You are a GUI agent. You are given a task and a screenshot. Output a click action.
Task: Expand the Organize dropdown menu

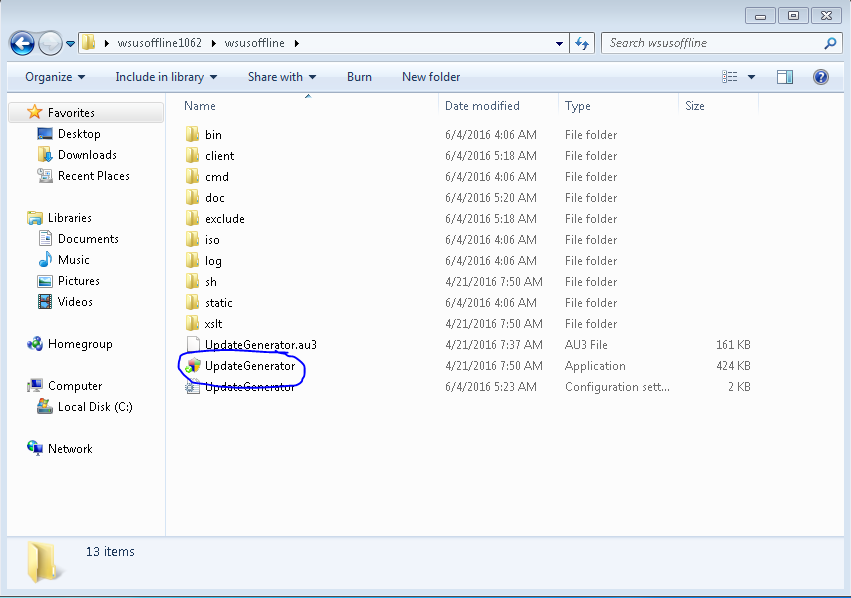click(x=55, y=77)
